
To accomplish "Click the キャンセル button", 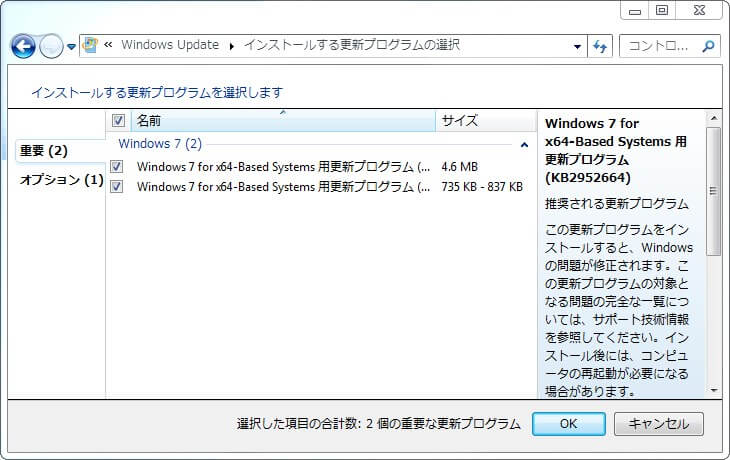I will (x=659, y=424).
